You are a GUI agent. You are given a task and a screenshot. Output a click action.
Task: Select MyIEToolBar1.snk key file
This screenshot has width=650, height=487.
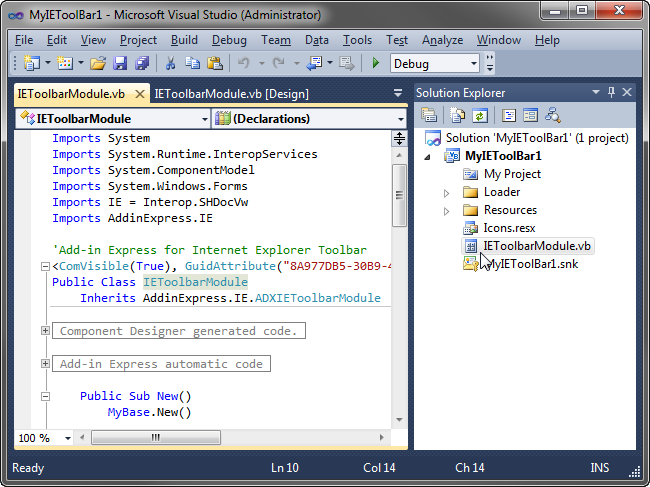(531, 264)
